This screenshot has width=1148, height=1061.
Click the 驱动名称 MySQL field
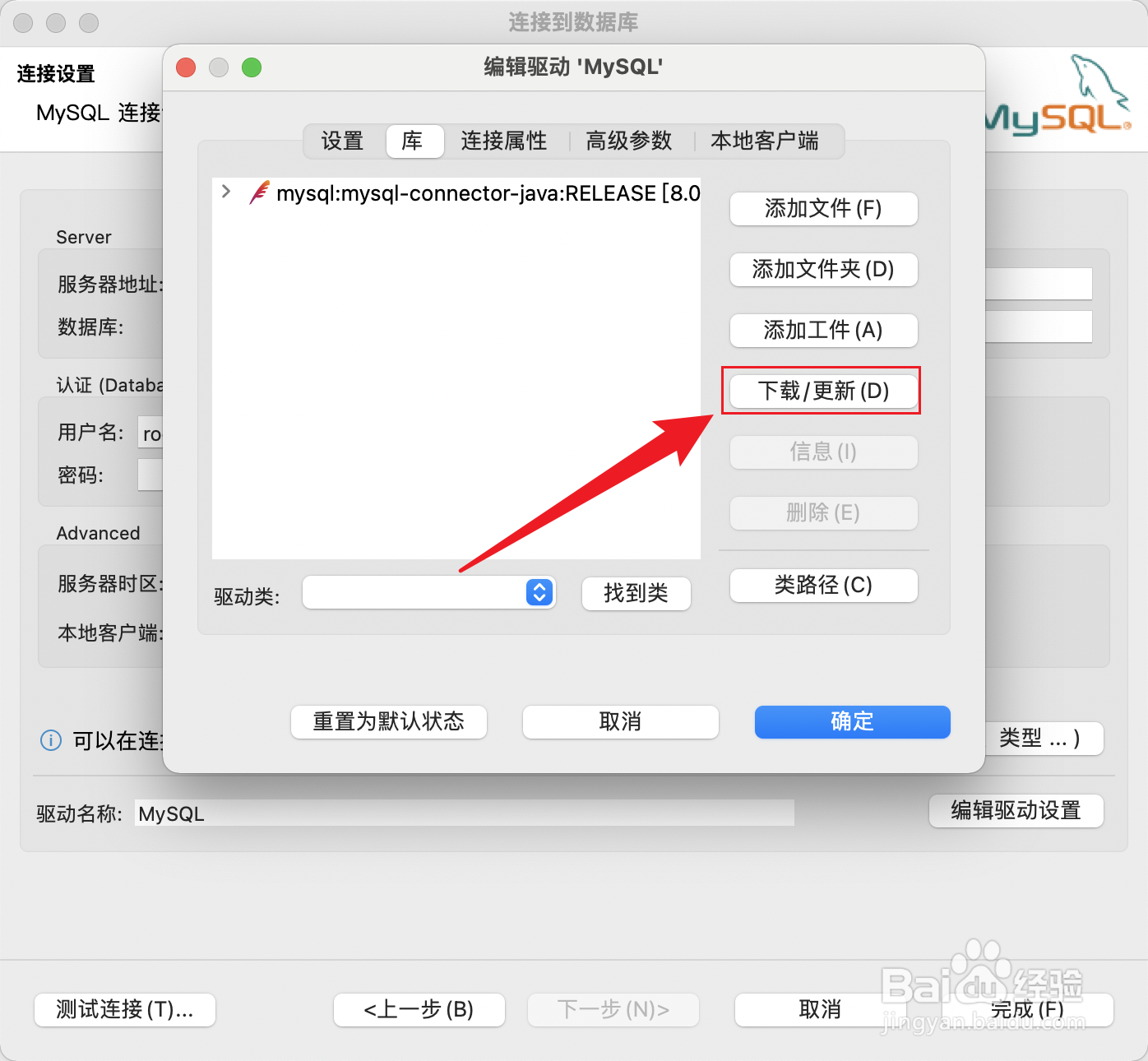[465, 813]
